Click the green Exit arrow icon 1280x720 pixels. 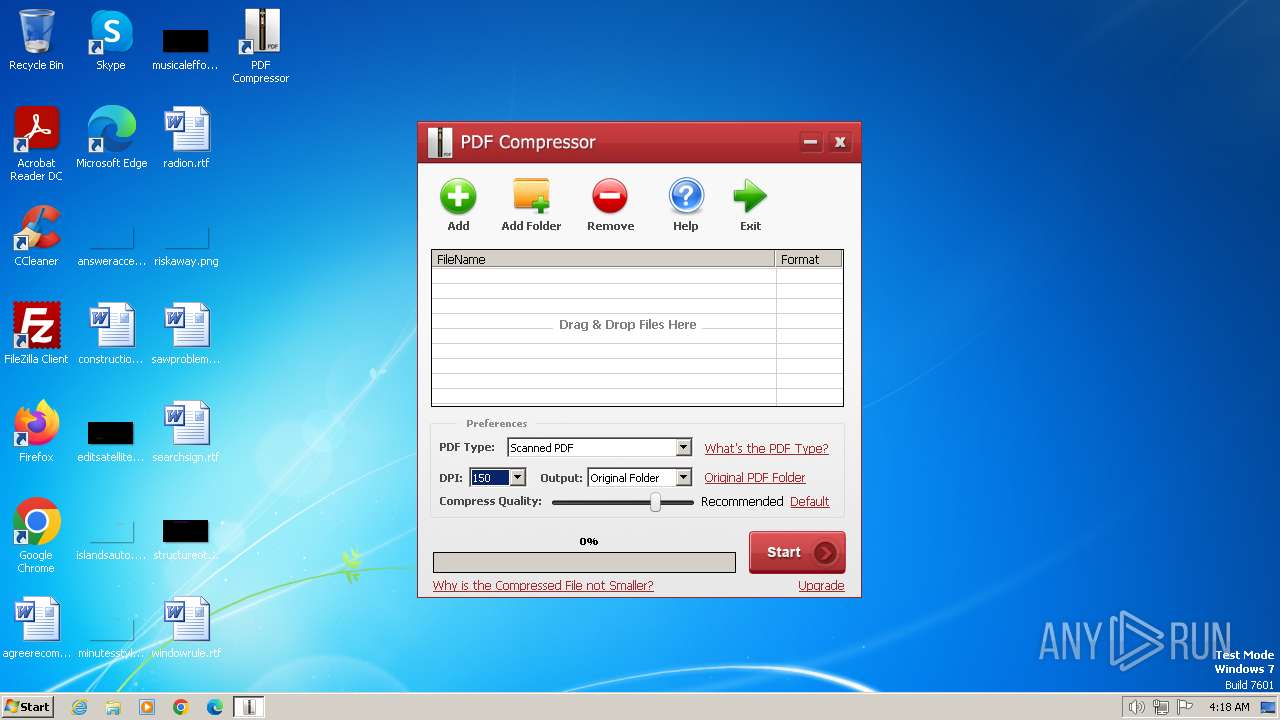tap(750, 196)
